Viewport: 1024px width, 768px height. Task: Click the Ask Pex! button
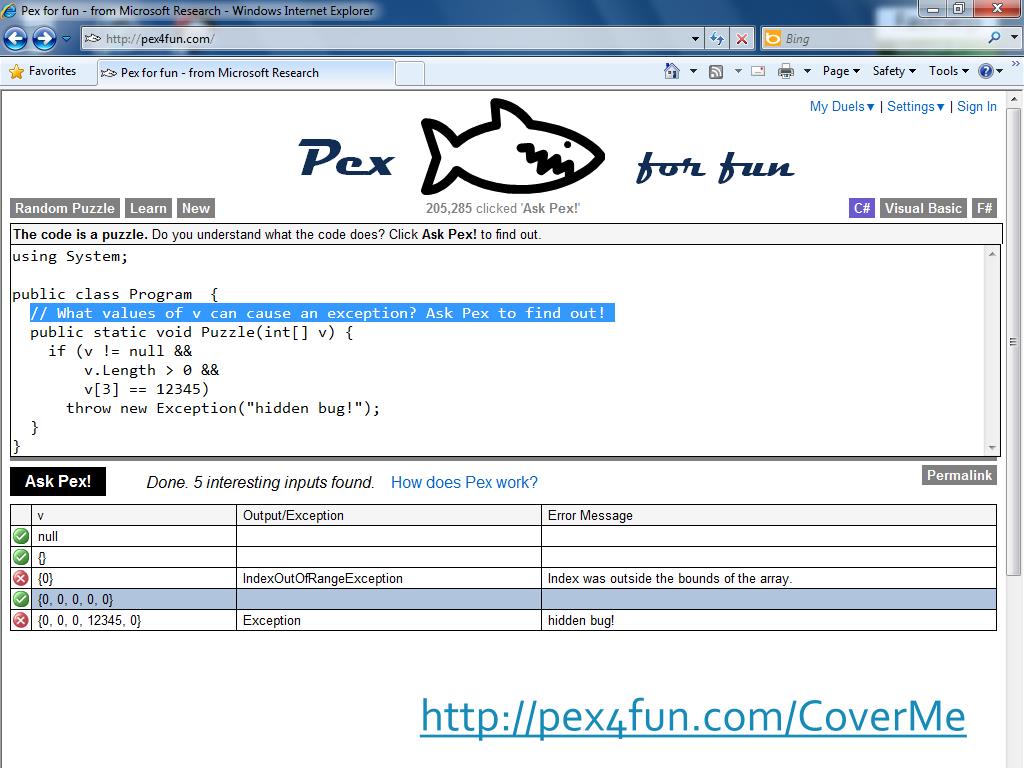tap(57, 481)
